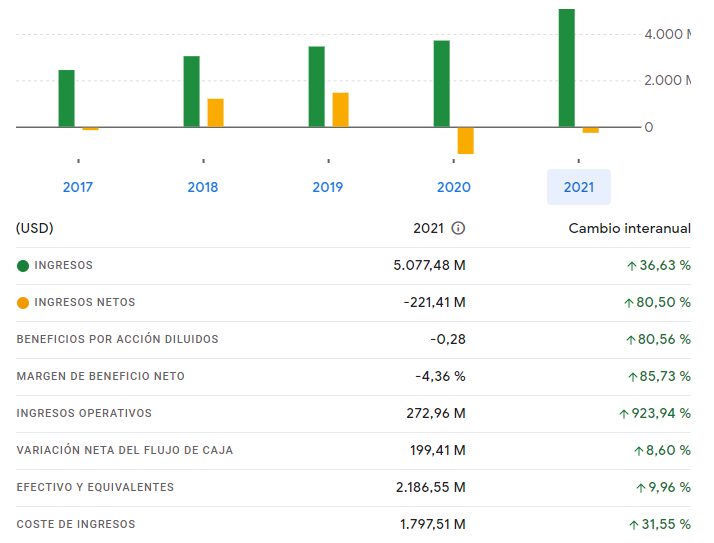Click INGRESOS OPERATIVOS row label

pos(84,413)
